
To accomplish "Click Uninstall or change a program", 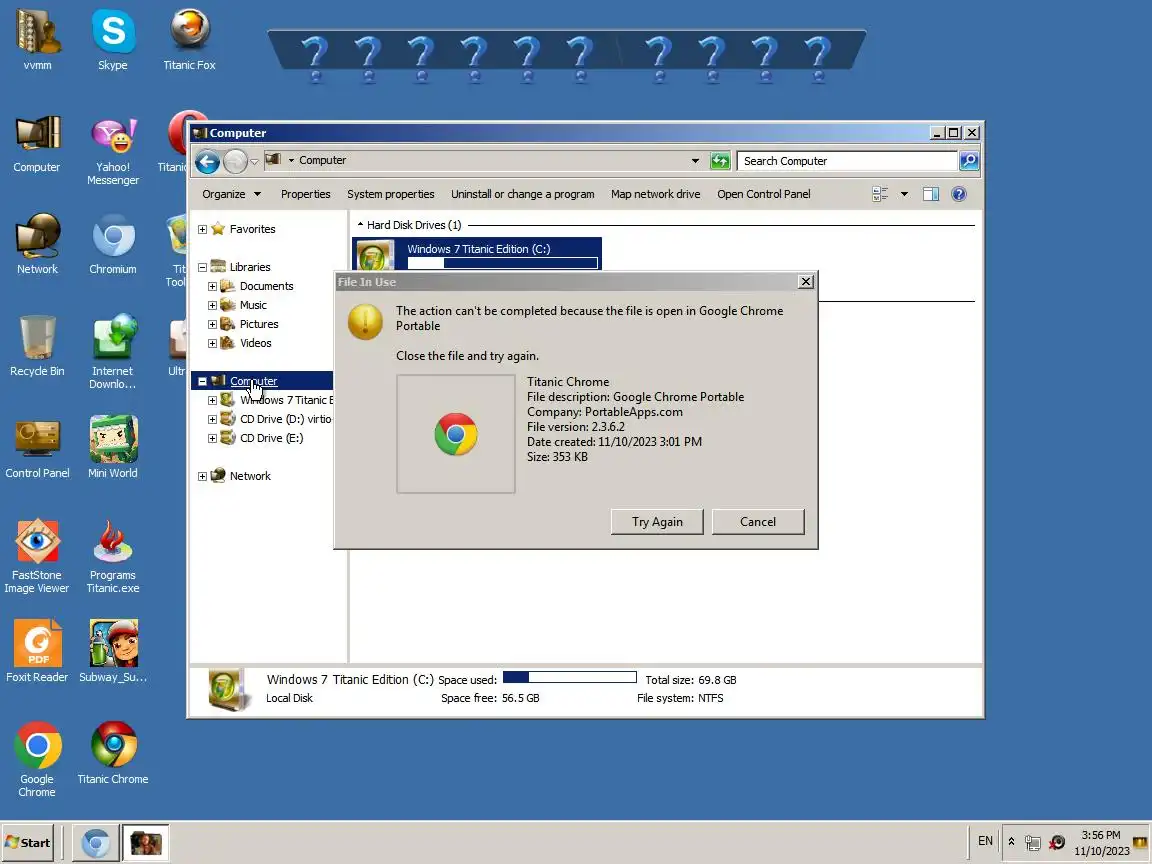I will [522, 194].
